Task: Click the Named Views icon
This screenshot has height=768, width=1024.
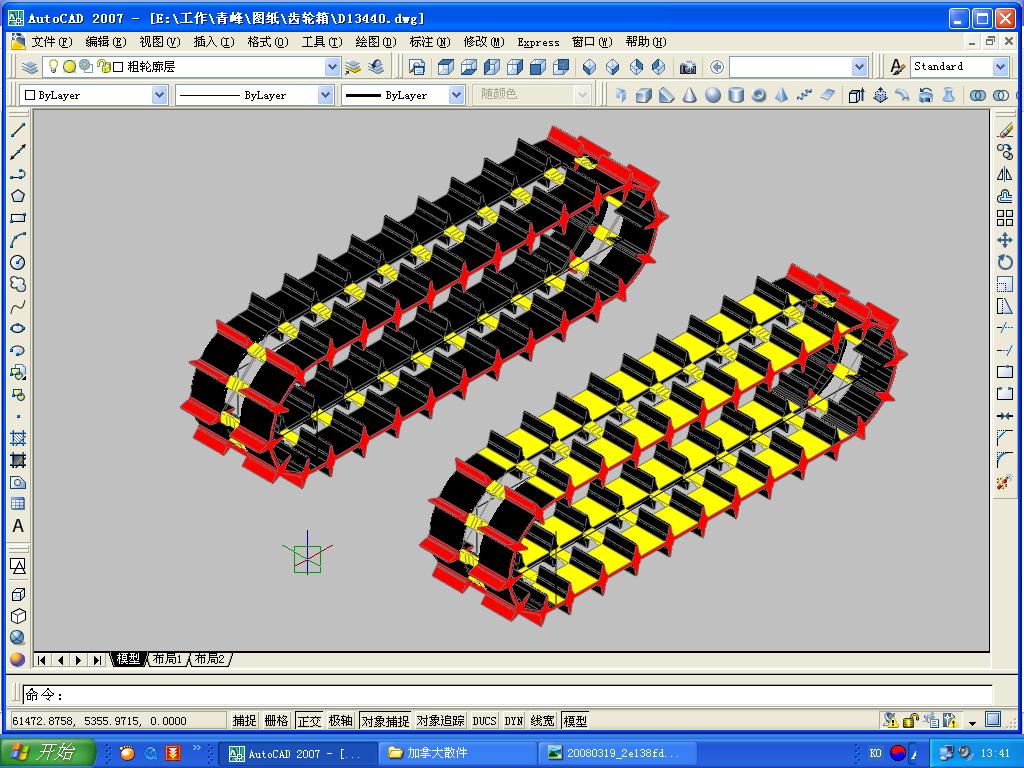Action: (x=417, y=67)
